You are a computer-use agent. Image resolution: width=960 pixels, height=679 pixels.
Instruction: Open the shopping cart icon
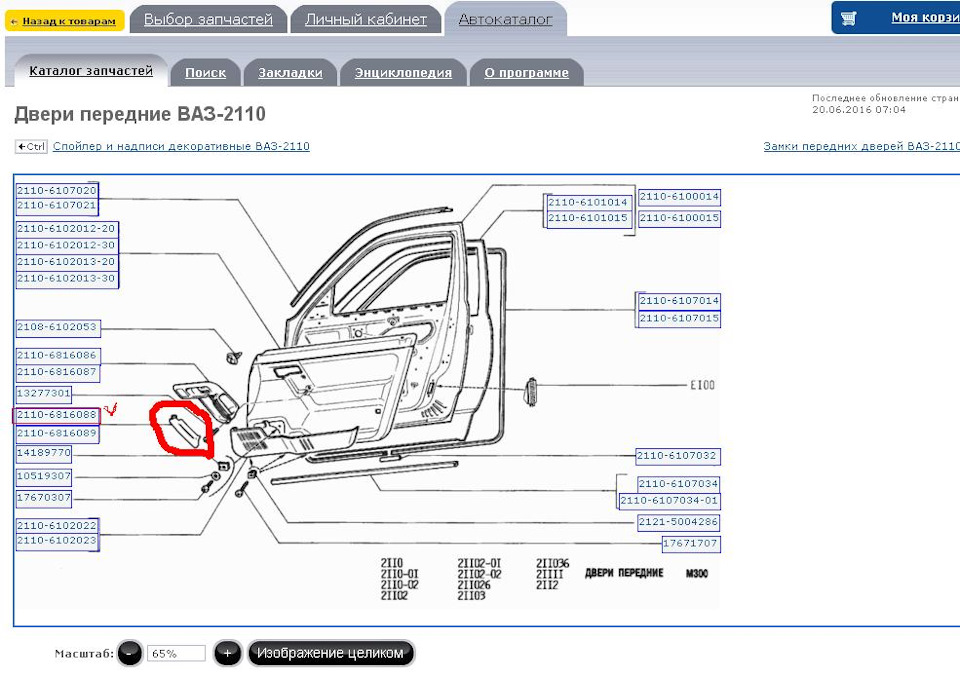pyautogui.click(x=849, y=18)
